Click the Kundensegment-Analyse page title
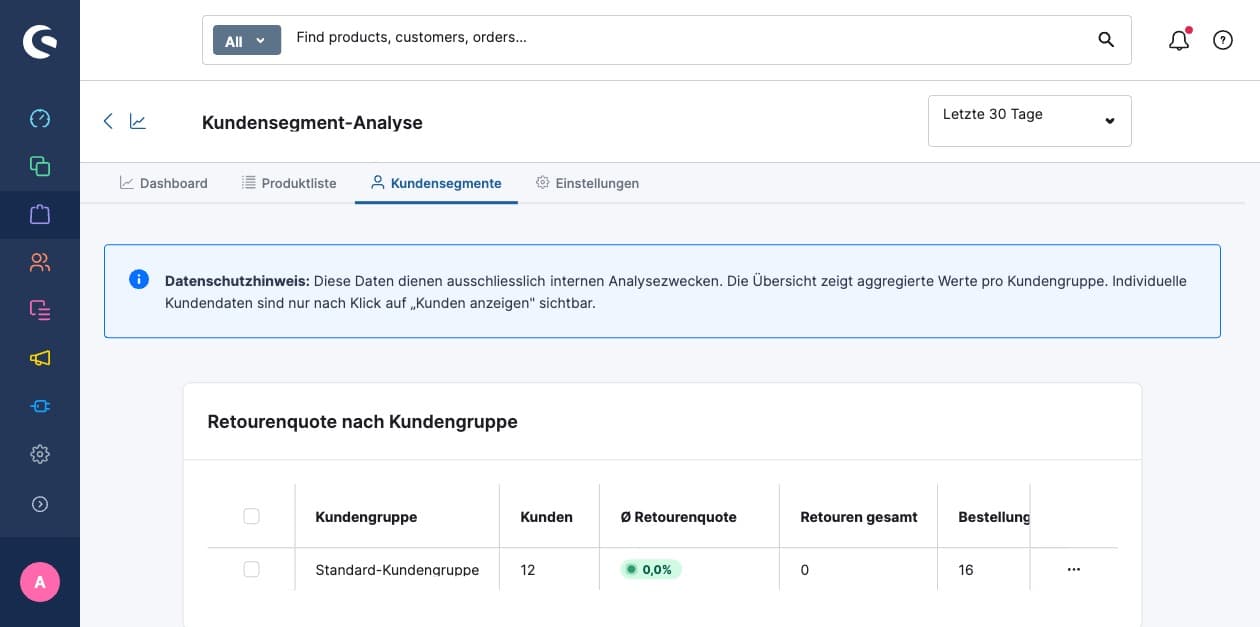 click(312, 122)
